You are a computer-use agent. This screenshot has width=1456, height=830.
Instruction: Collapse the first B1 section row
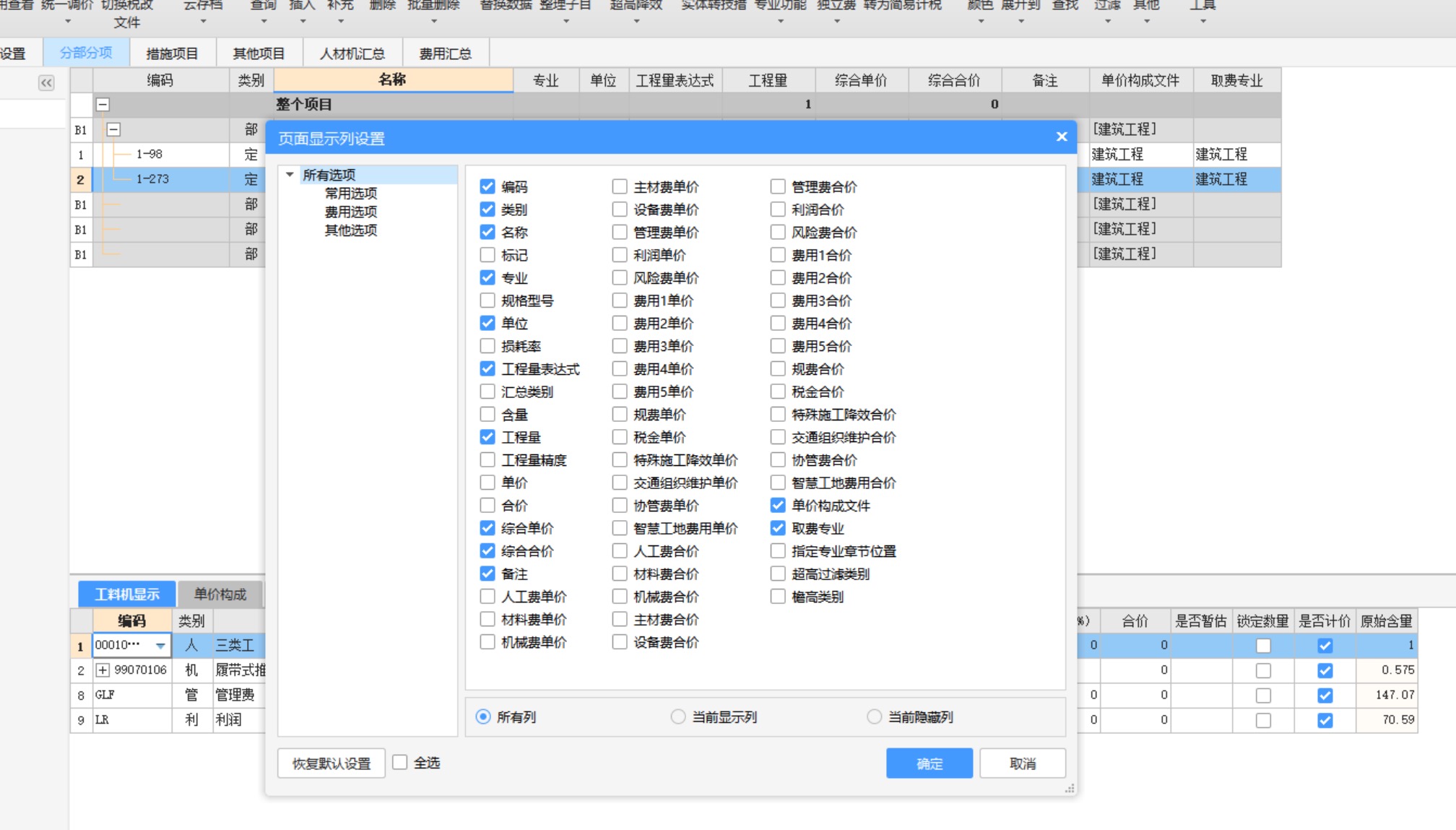[113, 130]
